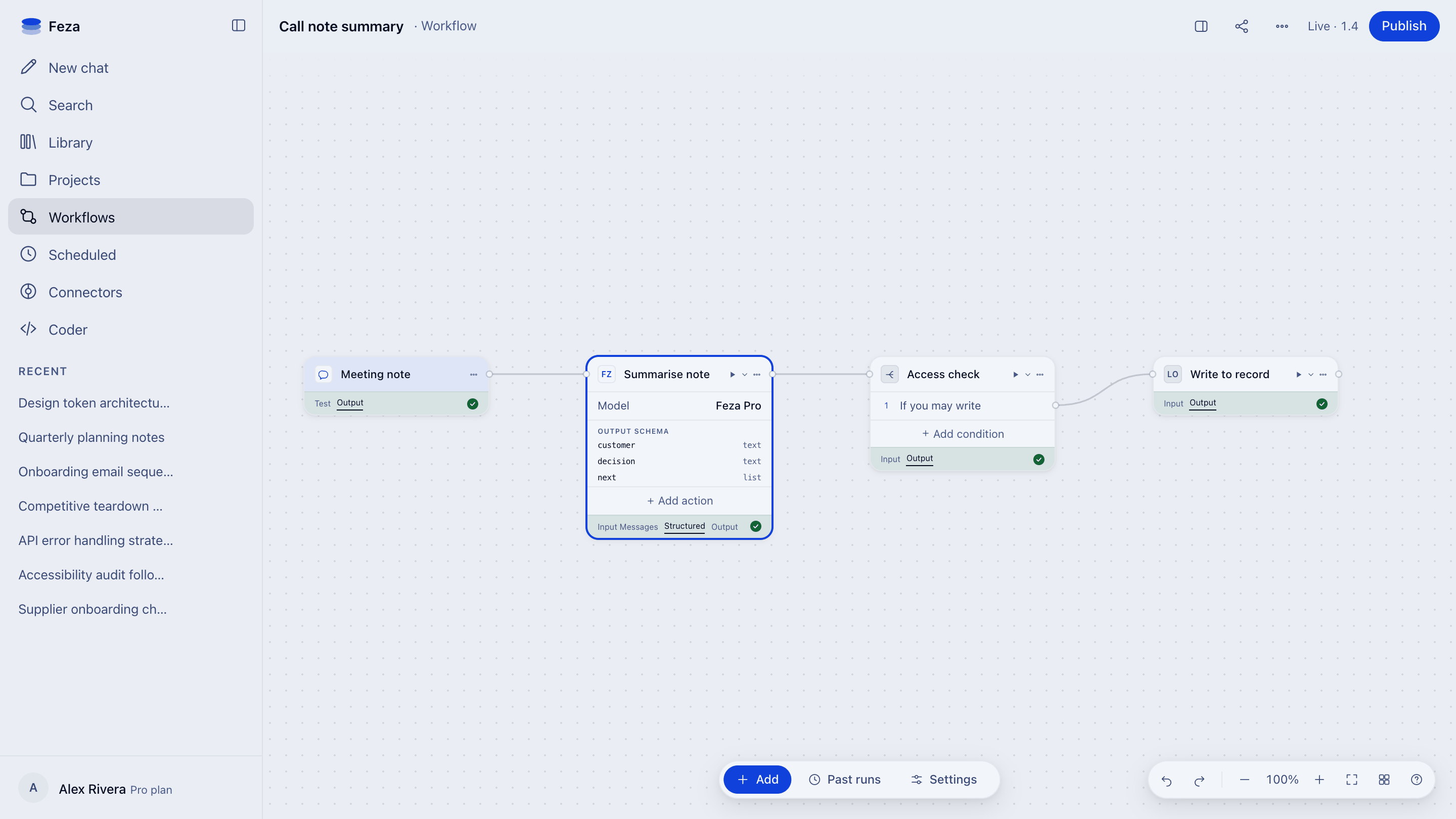Click the Access check branch icon

(890, 374)
